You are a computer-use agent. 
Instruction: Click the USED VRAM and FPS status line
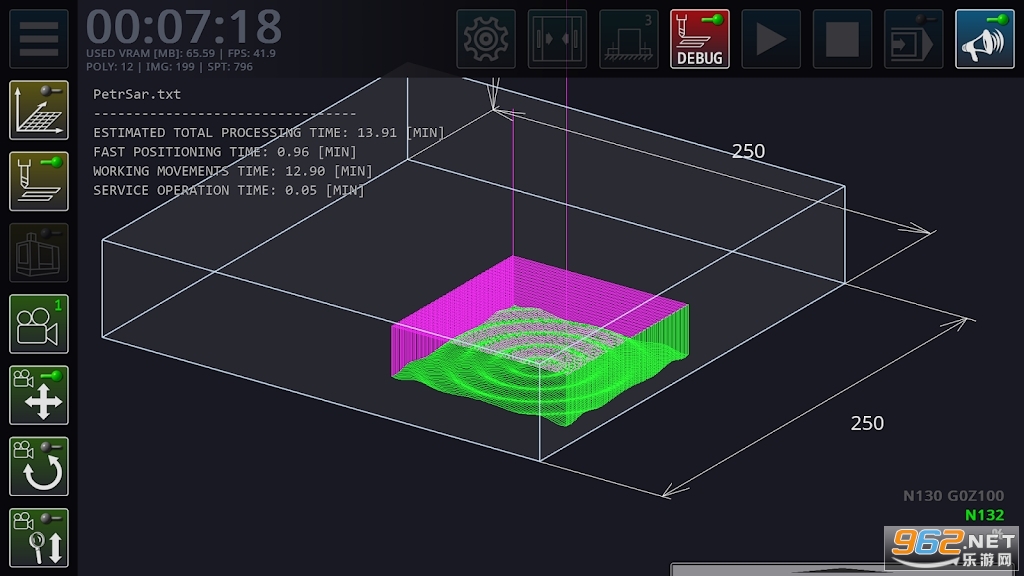tap(181, 53)
